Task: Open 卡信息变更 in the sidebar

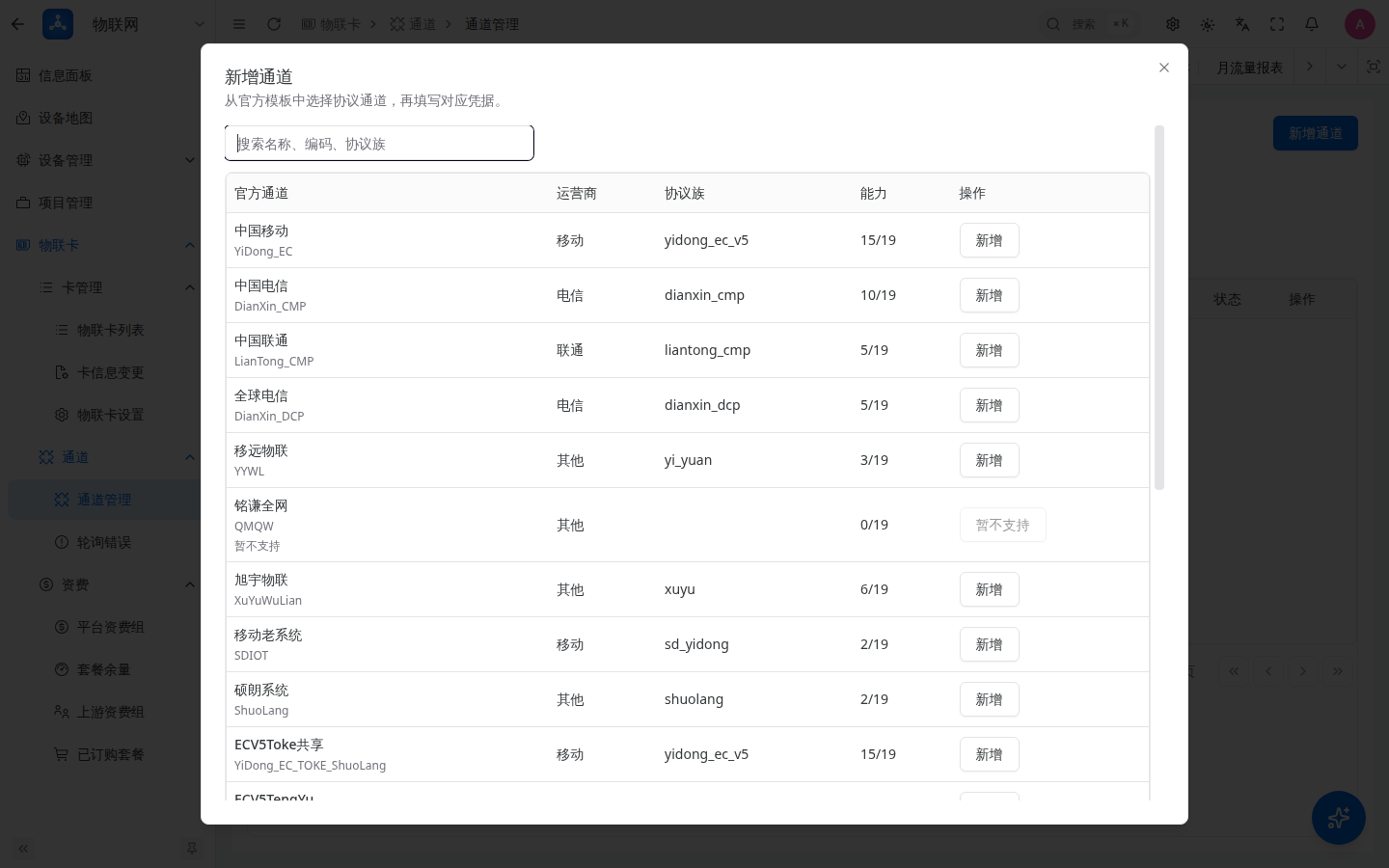Action: 107,372
